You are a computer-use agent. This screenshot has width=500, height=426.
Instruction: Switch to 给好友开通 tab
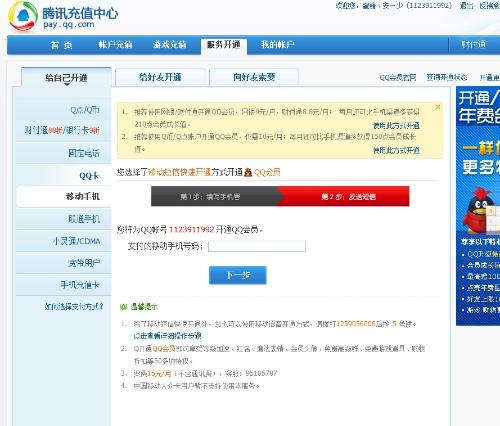tap(160, 77)
